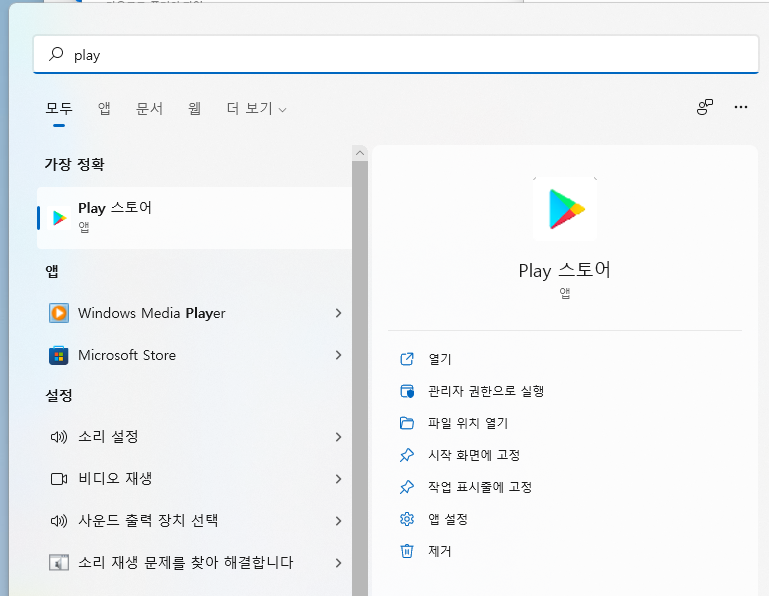Open the 비디오 재생 setting

(194, 479)
